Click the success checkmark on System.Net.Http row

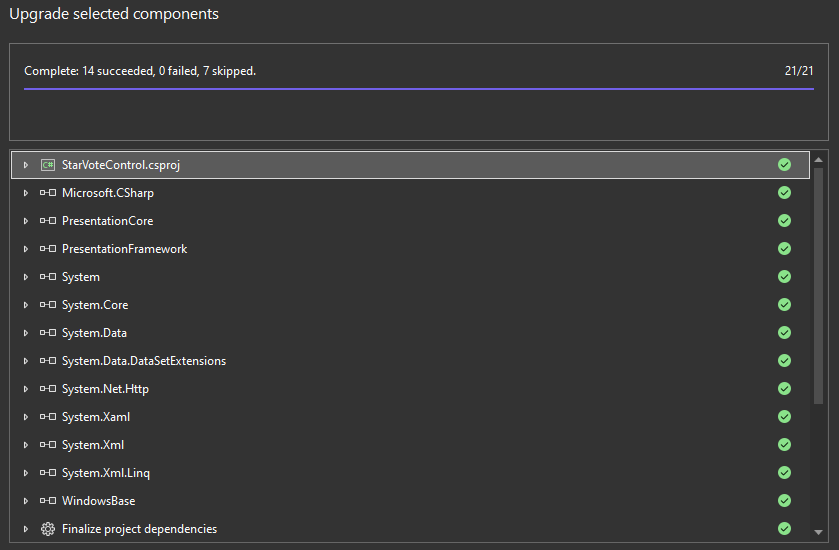point(784,389)
